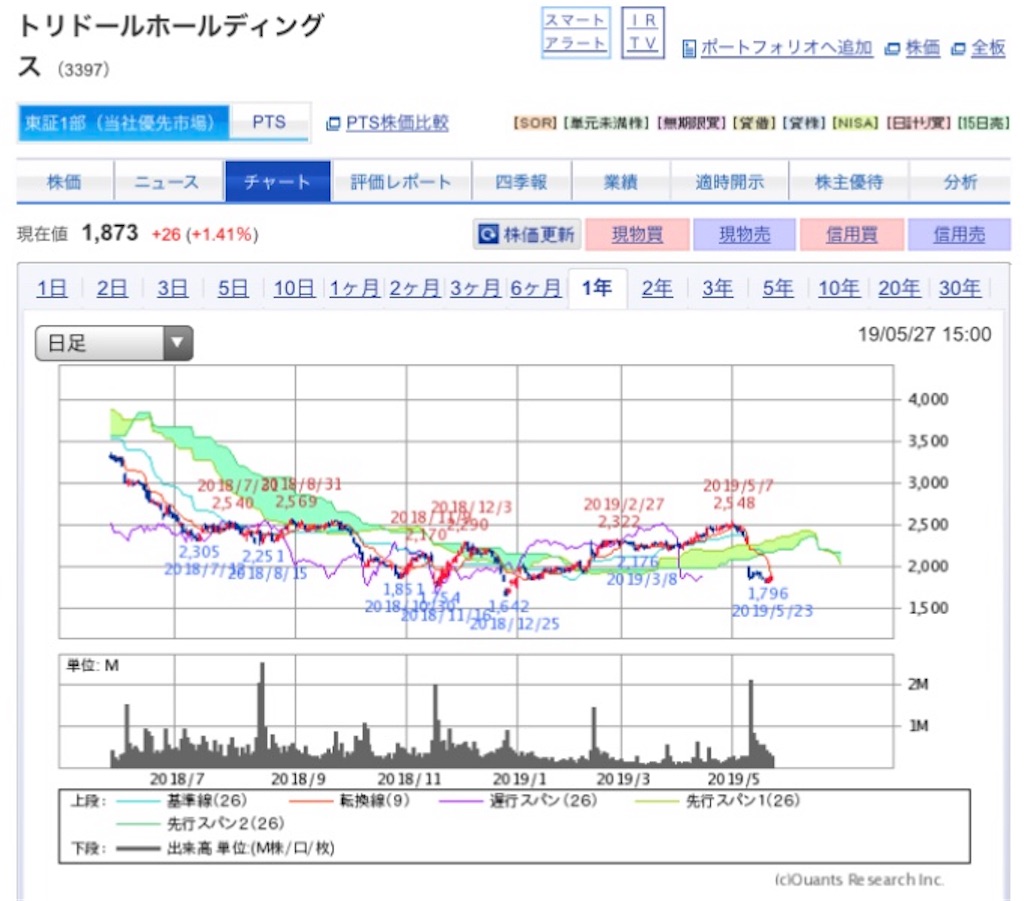Click the SOR tag label
This screenshot has height=901, width=1024.
(x=535, y=123)
